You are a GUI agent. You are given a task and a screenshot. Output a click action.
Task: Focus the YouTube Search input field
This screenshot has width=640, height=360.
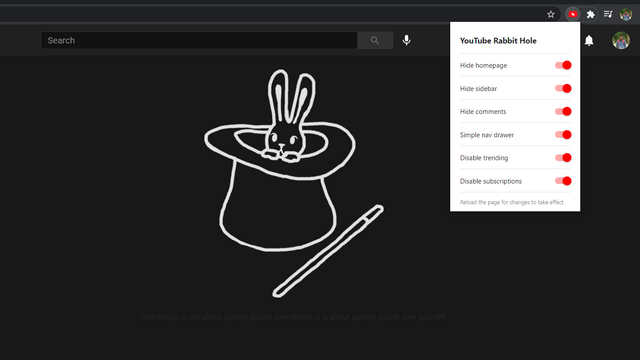(x=199, y=40)
